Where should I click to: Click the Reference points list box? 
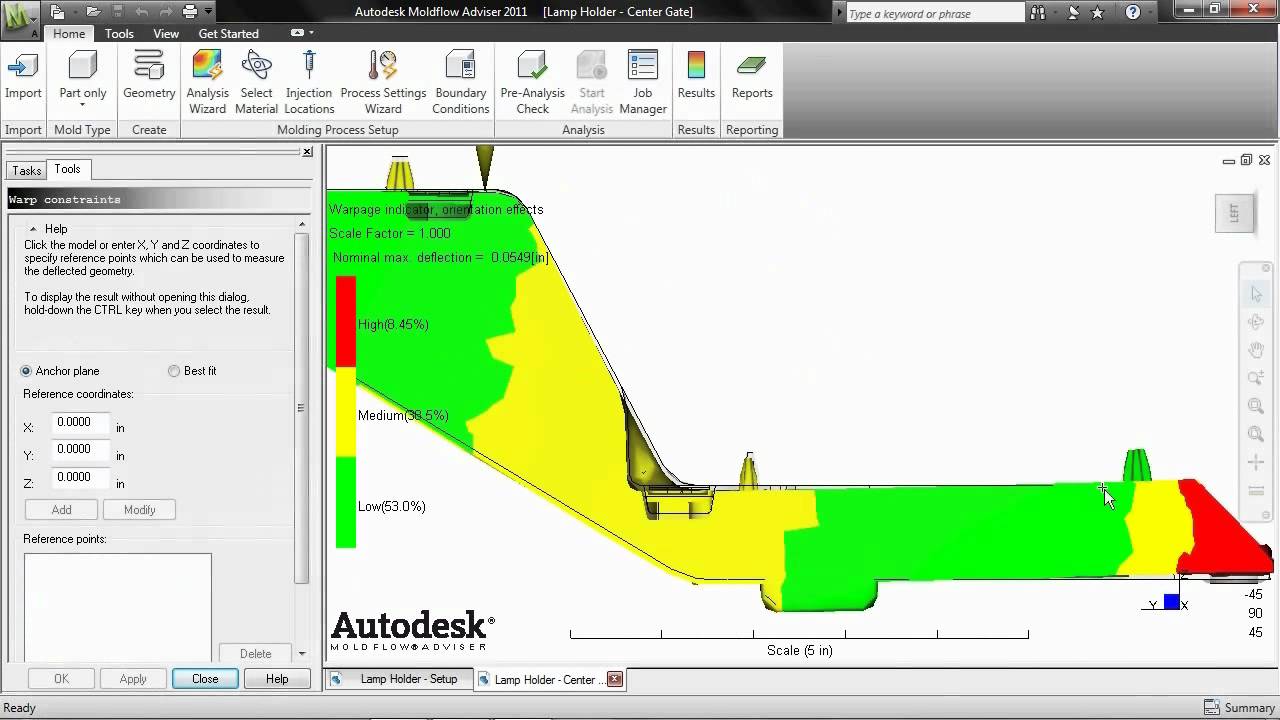[117, 608]
